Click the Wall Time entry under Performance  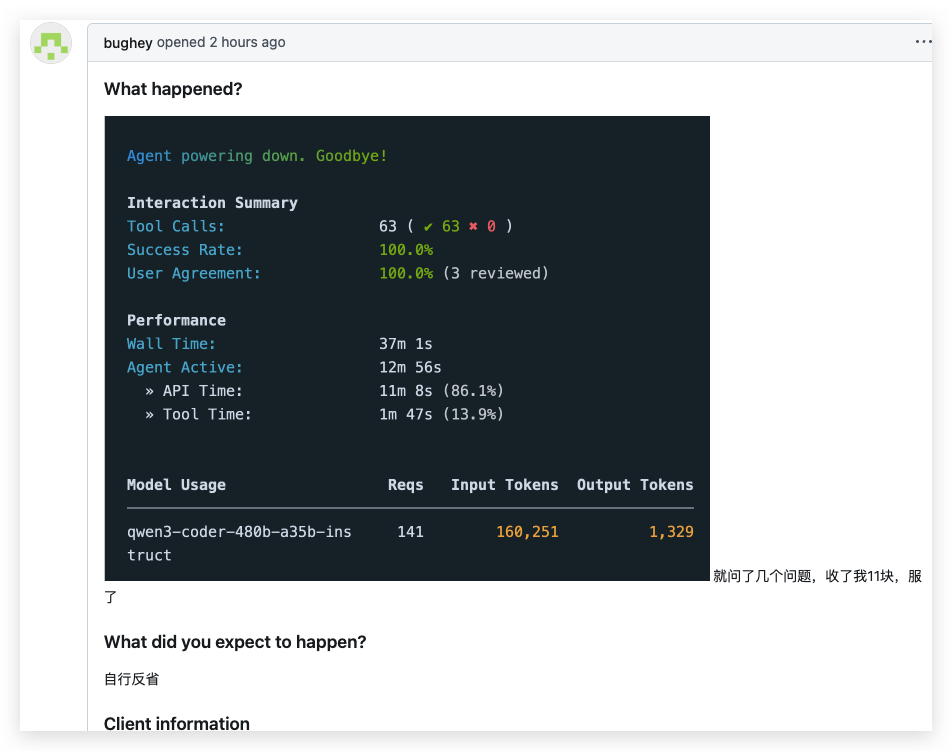click(x=171, y=343)
